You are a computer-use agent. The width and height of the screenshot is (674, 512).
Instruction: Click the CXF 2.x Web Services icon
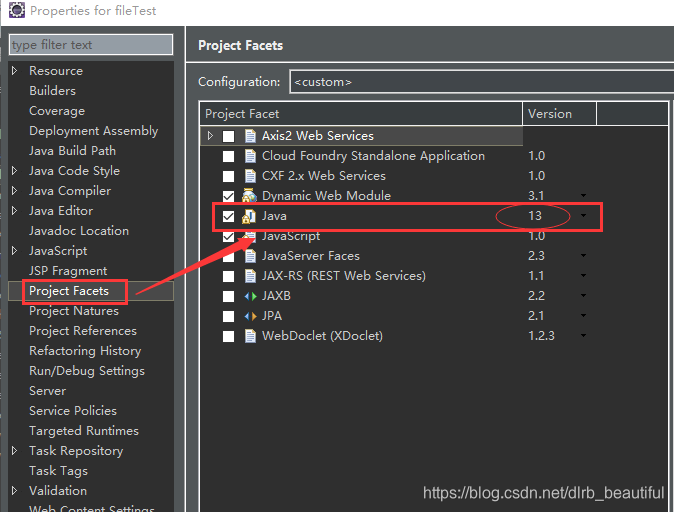tap(250, 176)
